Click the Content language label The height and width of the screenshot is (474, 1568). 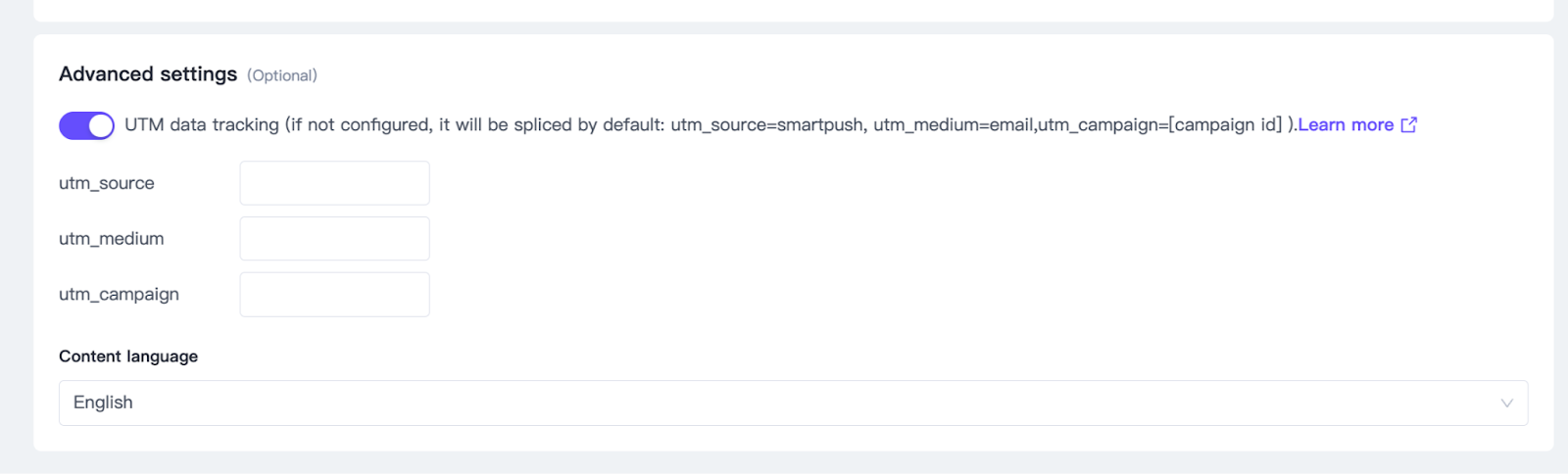(128, 356)
